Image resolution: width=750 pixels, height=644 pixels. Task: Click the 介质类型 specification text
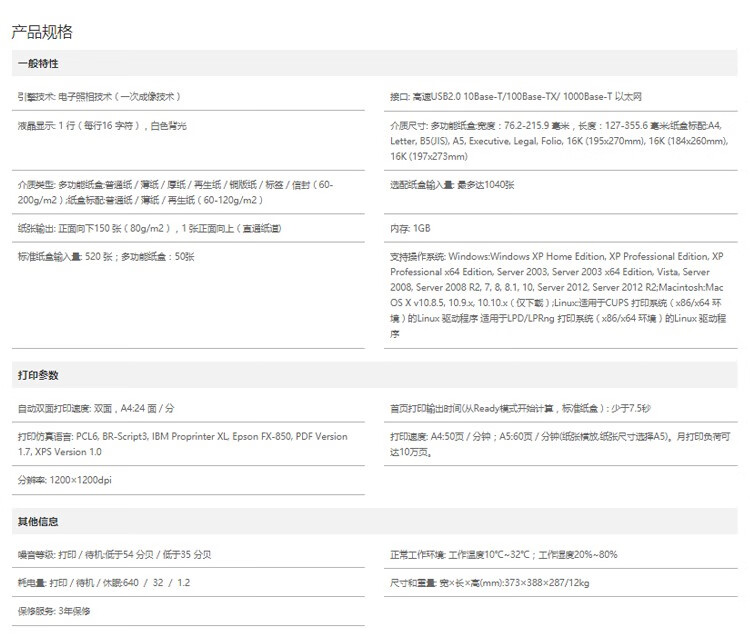[x=175, y=191]
